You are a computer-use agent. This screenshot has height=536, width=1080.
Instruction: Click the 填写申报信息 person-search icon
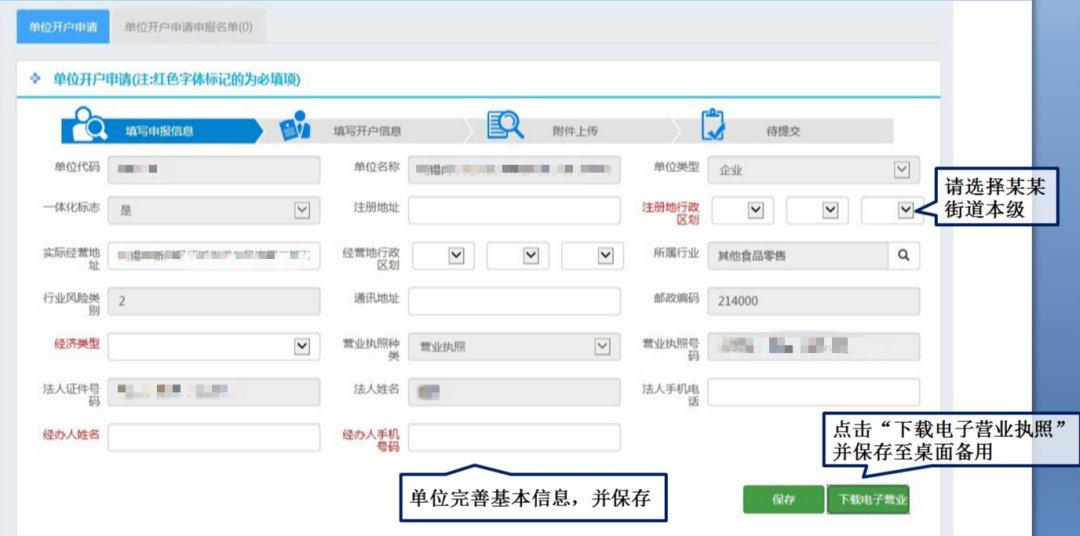pos(89,125)
